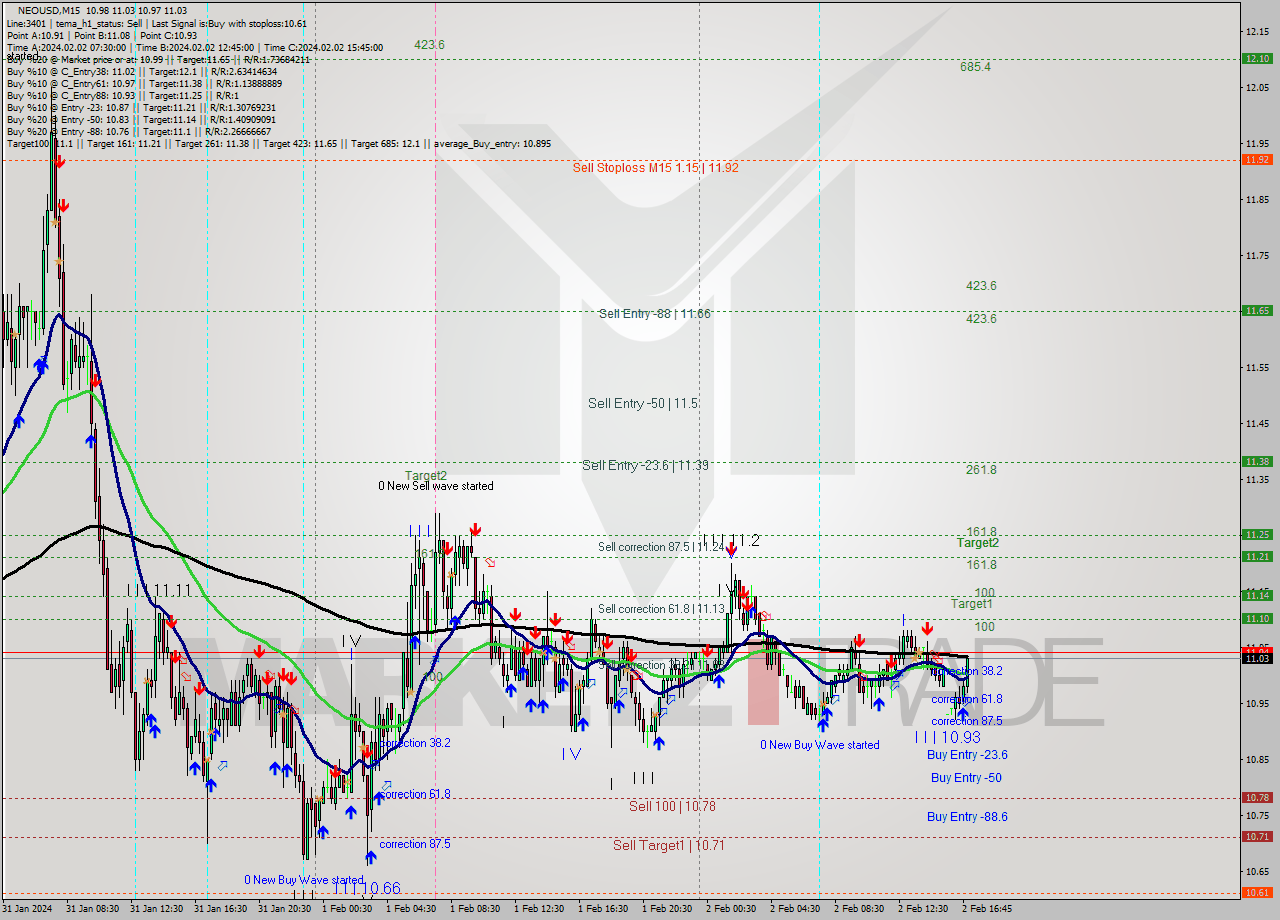The width and height of the screenshot is (1280, 920).
Task: Click the NEOUSD,M15 symbol title text
Action: pos(50,10)
